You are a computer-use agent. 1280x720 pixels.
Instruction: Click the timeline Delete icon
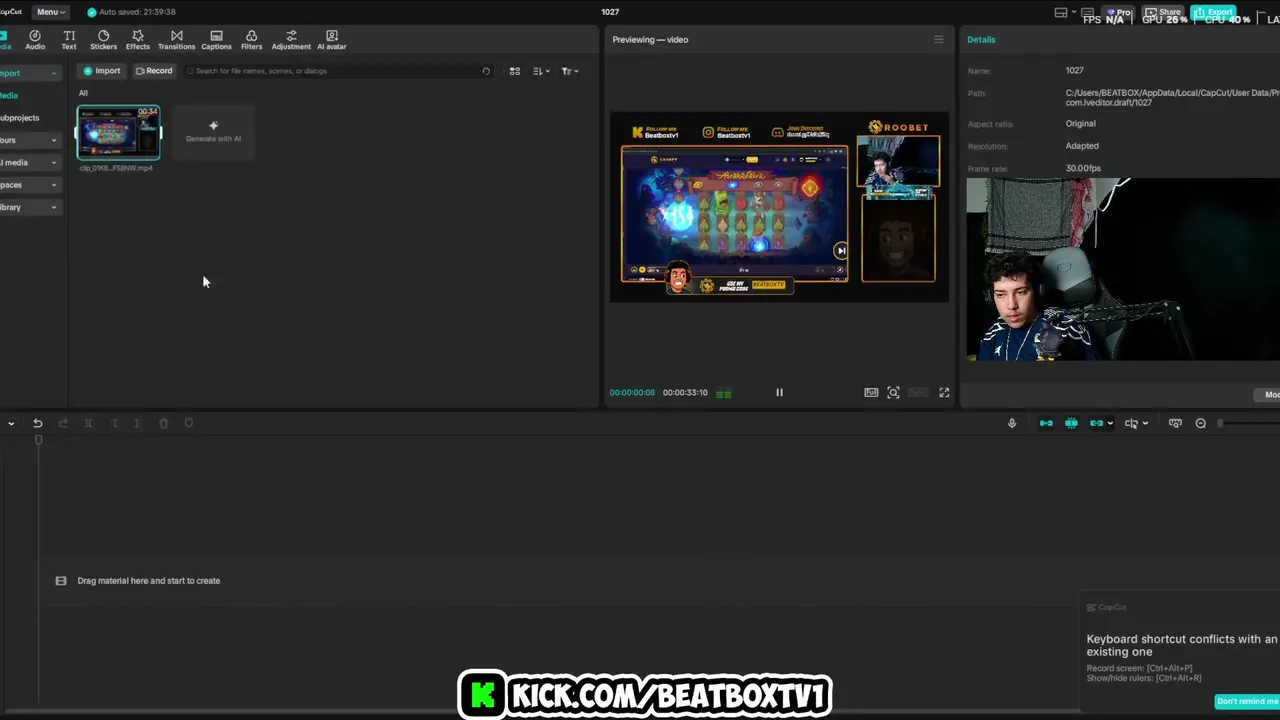coord(163,423)
